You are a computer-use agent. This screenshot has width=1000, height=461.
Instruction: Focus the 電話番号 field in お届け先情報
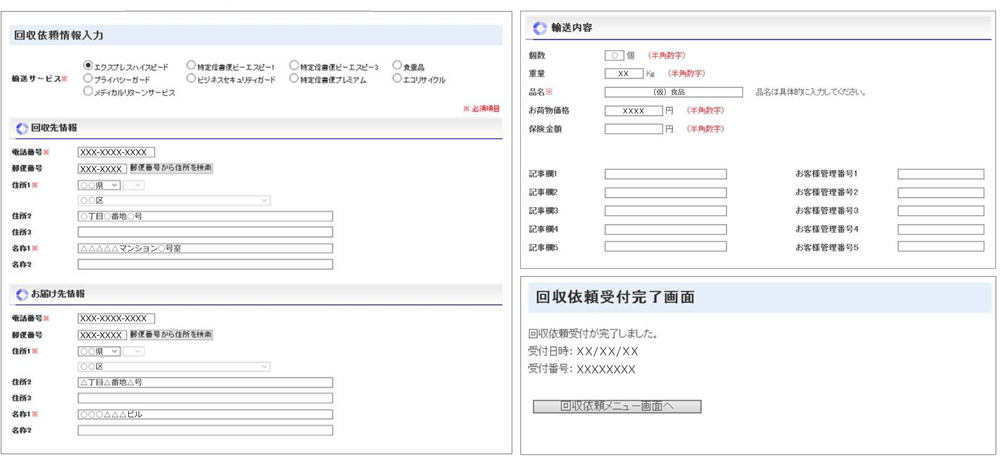click(x=116, y=319)
